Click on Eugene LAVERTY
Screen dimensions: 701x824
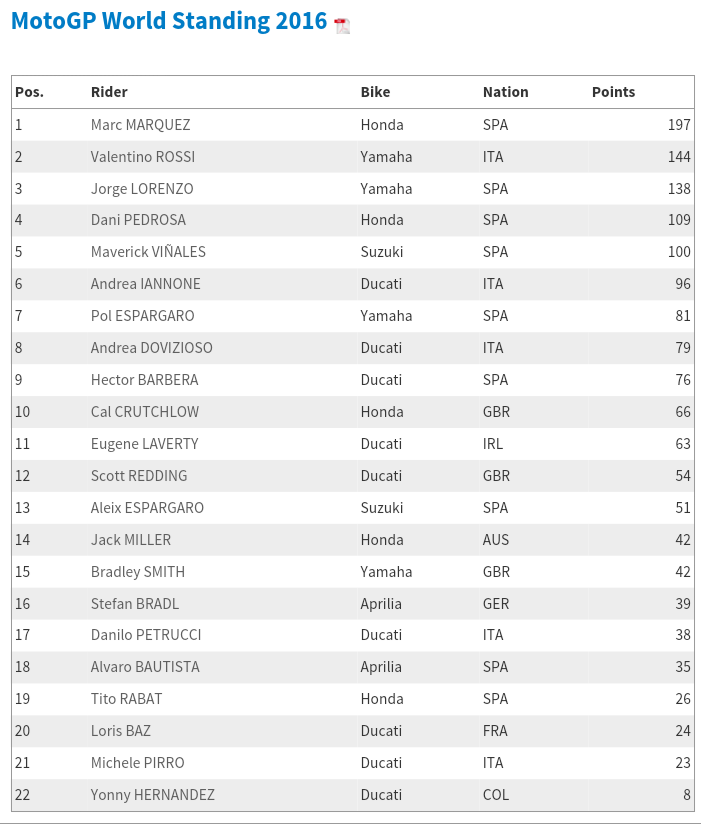[144, 444]
